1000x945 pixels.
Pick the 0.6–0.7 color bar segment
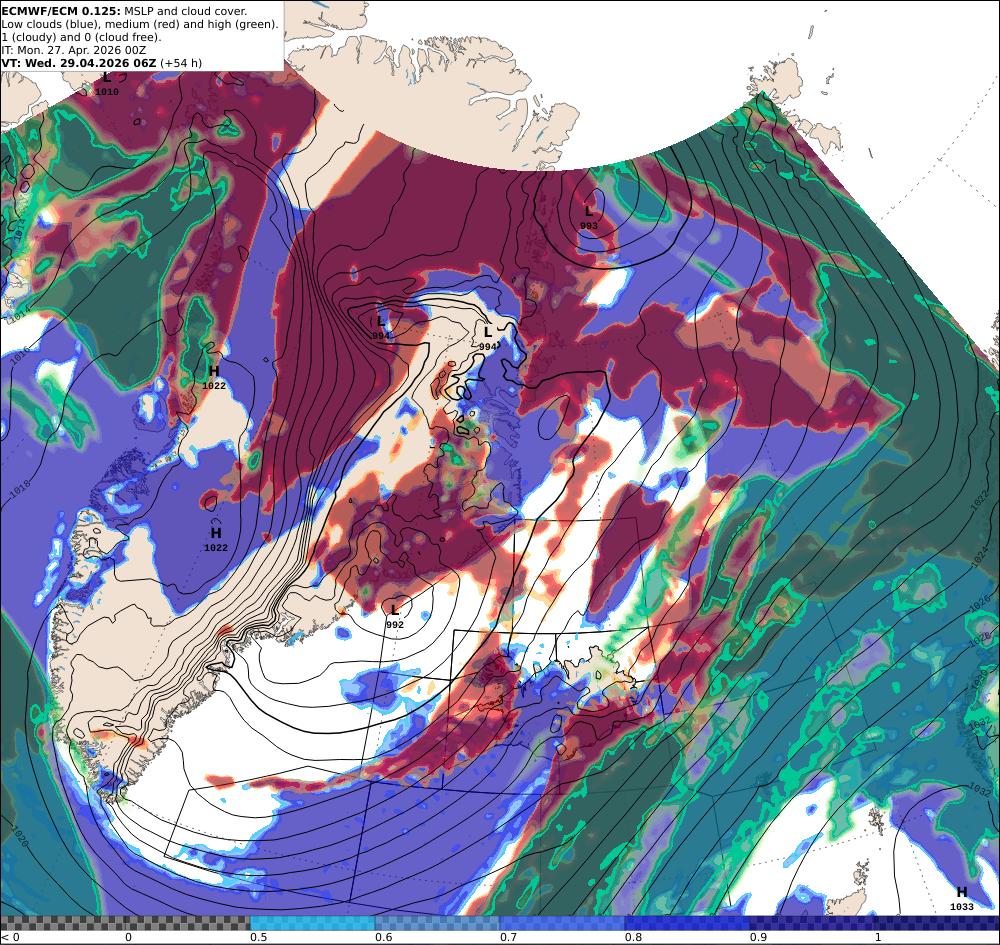pos(438,923)
